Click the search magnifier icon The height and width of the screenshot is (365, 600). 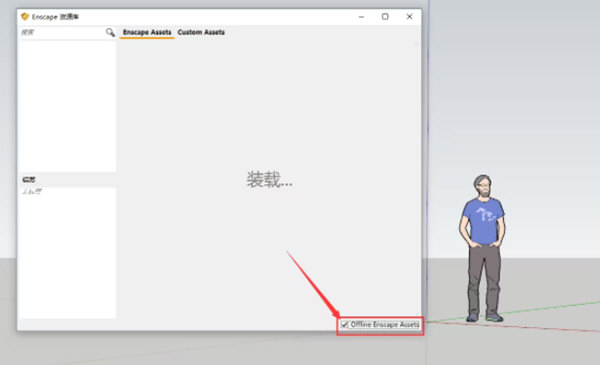tap(110, 33)
